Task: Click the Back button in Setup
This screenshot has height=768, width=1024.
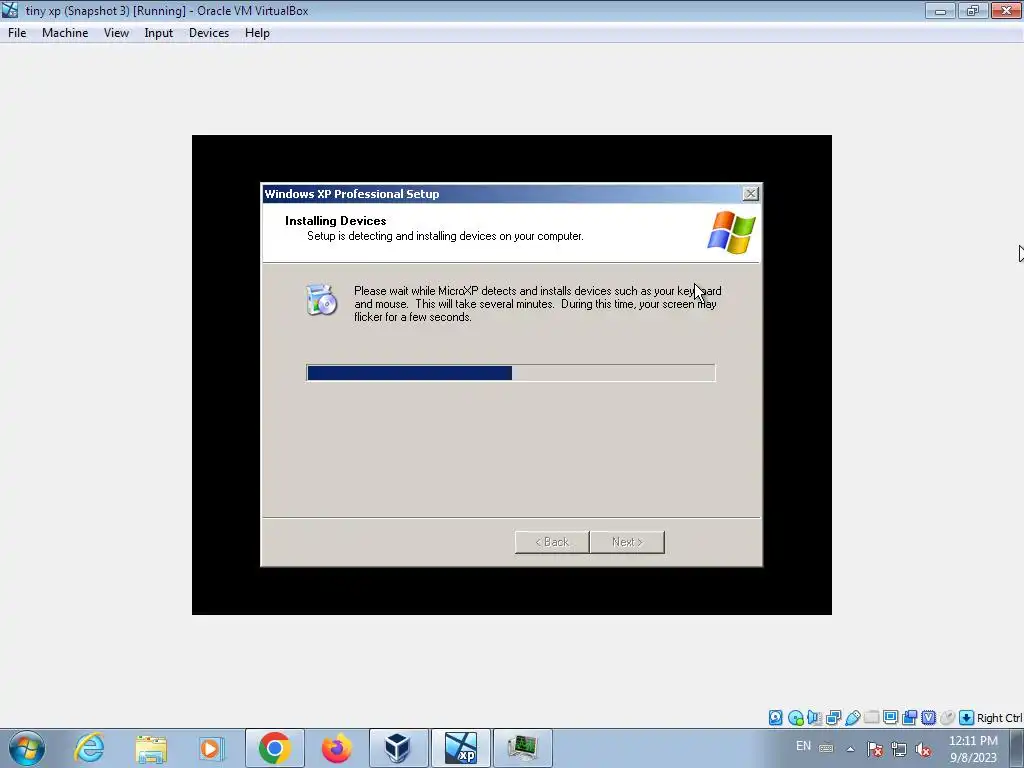Action: click(552, 542)
